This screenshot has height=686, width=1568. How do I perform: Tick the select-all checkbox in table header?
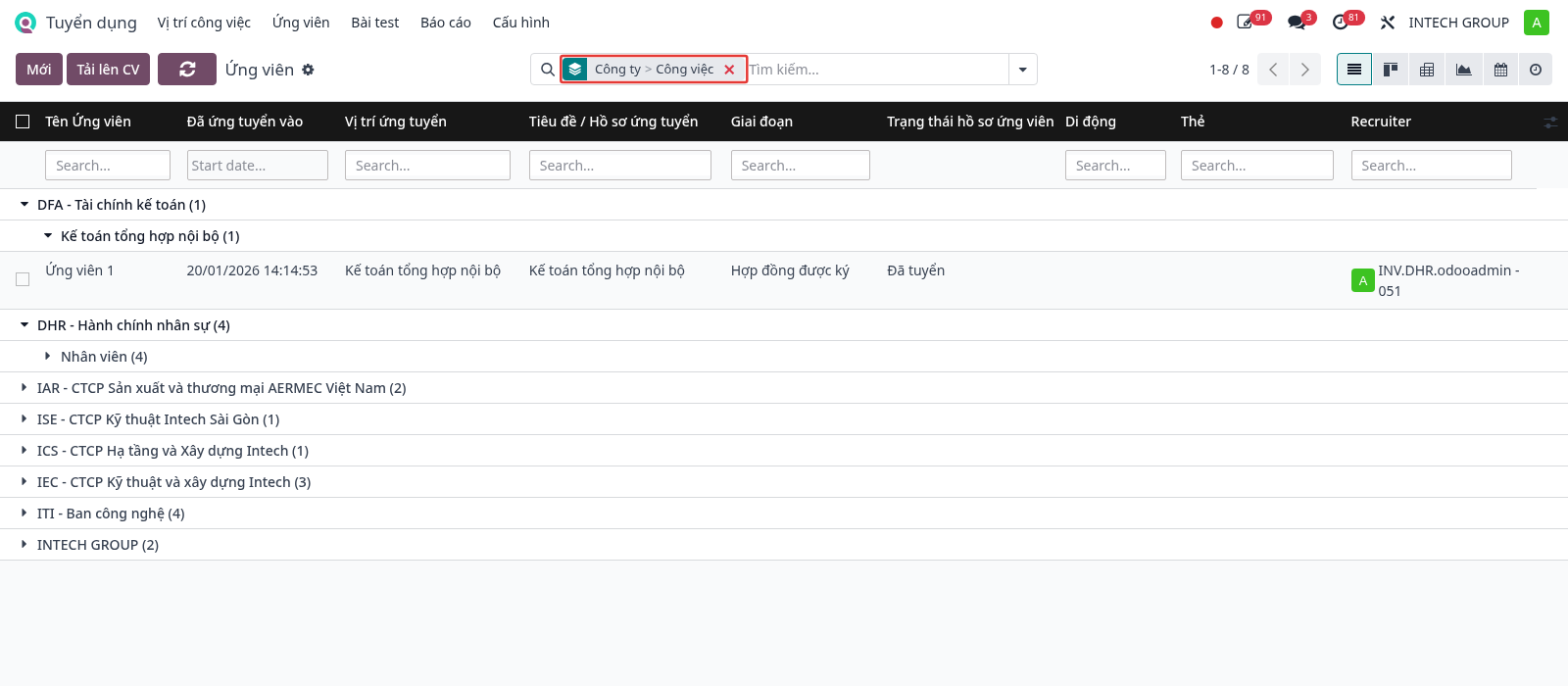coord(23,122)
